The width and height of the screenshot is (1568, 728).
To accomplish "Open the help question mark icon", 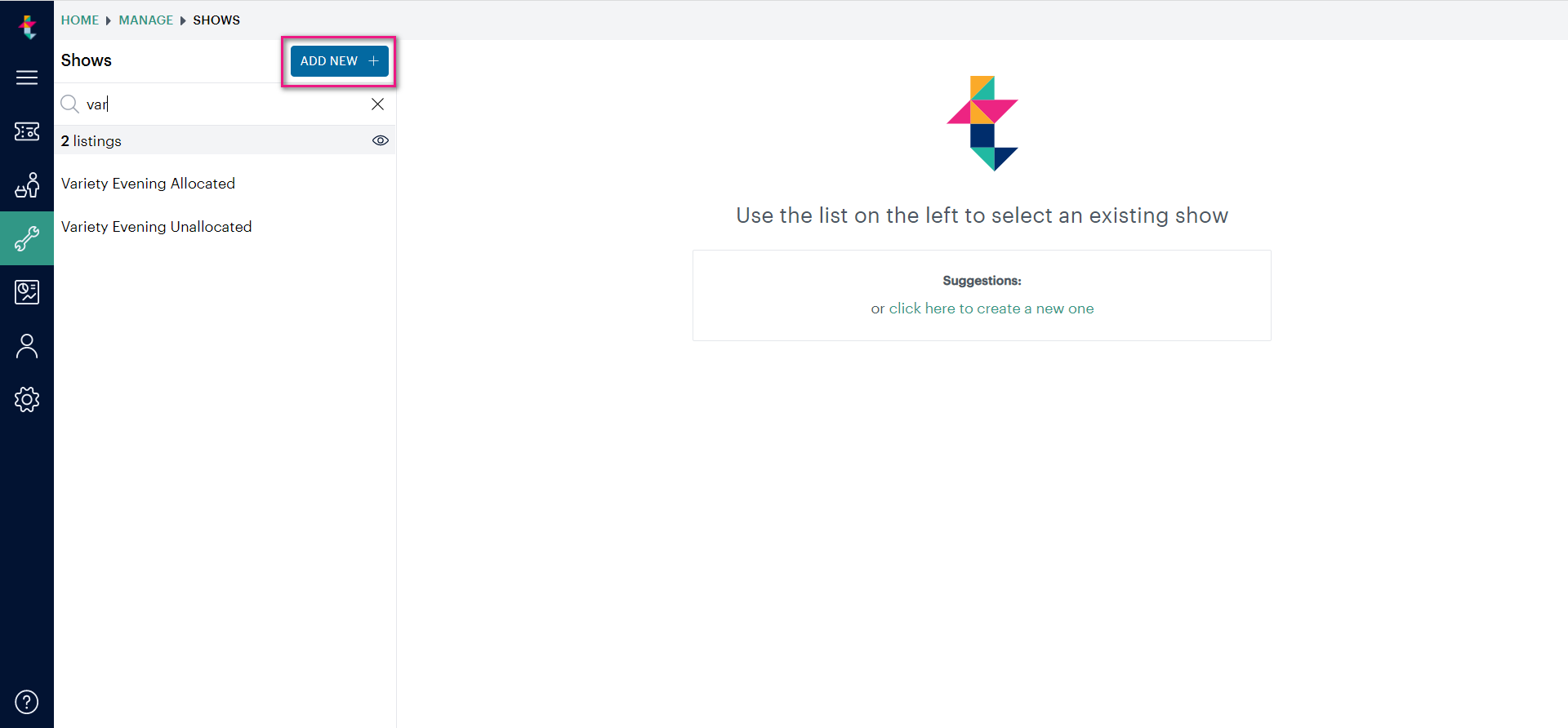I will [27, 702].
